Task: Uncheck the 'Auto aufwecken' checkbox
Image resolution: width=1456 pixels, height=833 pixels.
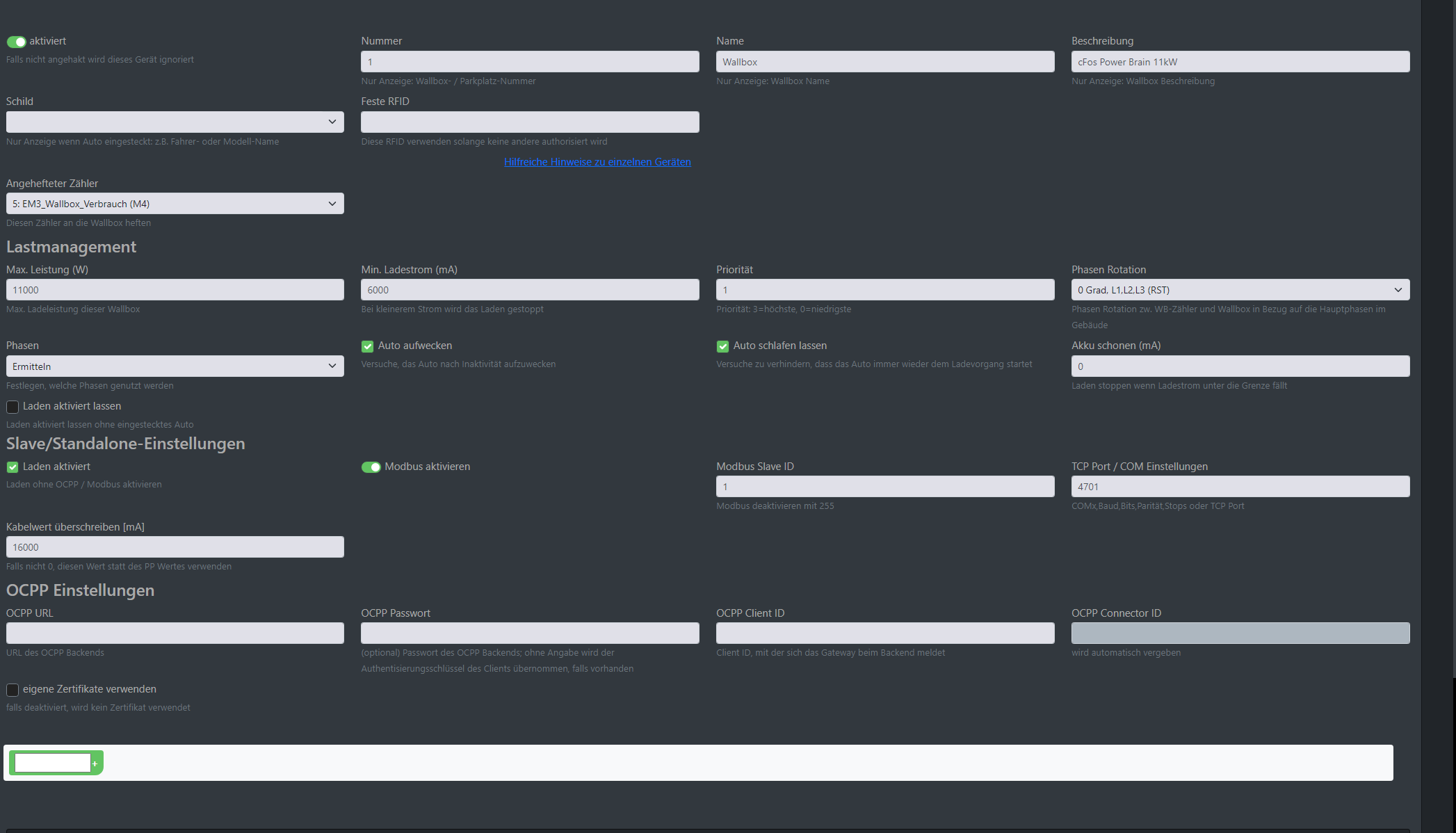Action: (x=367, y=346)
